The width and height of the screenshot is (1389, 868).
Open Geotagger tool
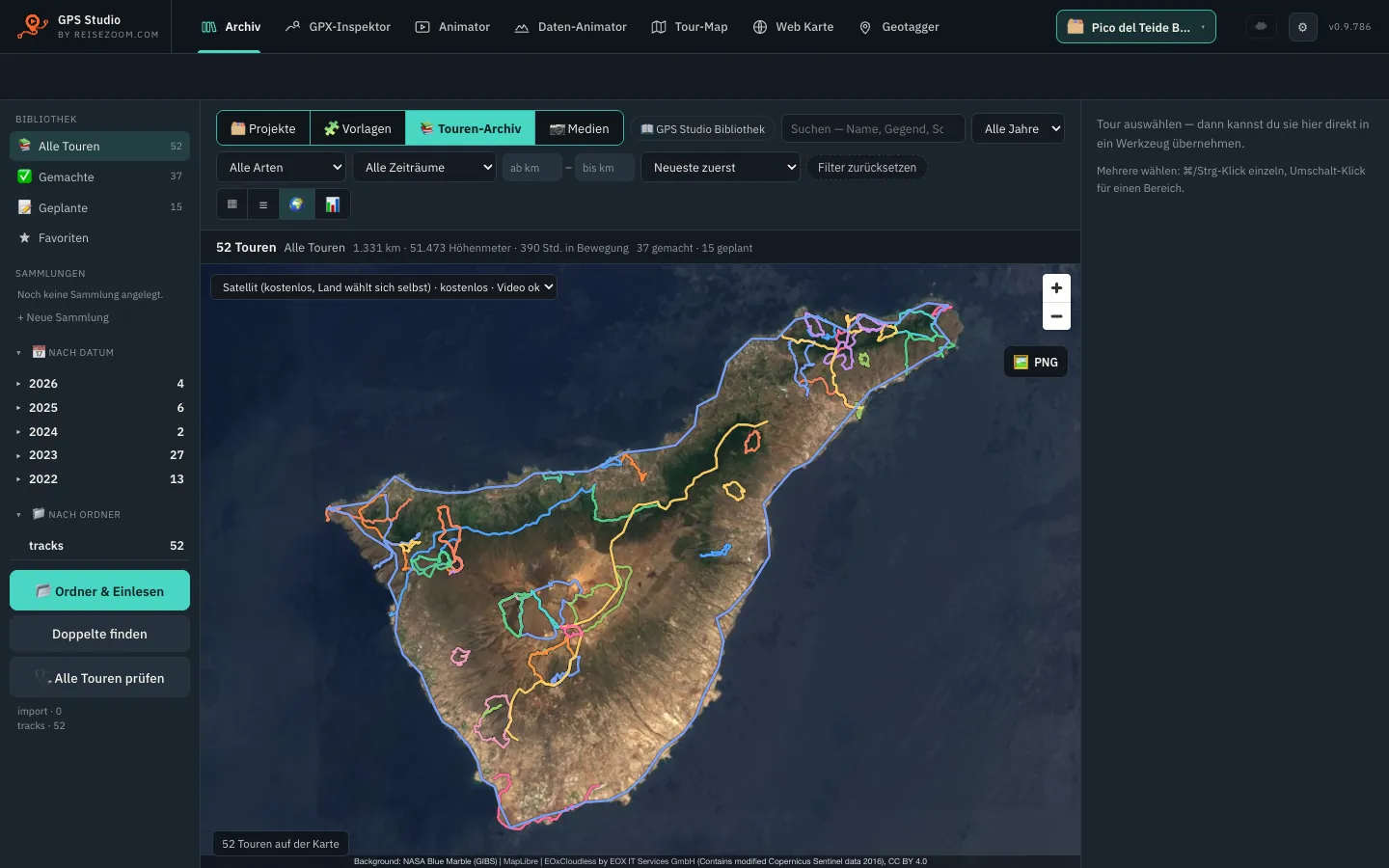(898, 27)
